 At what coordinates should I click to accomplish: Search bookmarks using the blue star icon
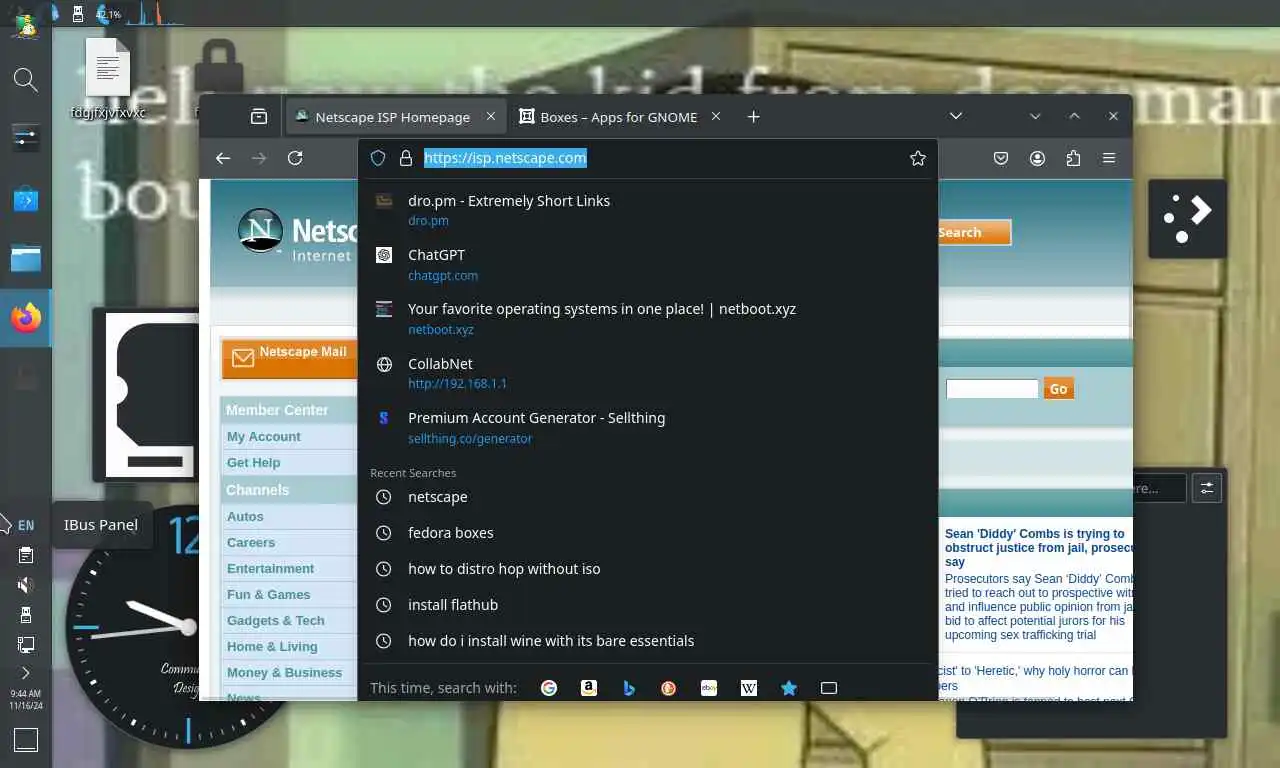[789, 688]
